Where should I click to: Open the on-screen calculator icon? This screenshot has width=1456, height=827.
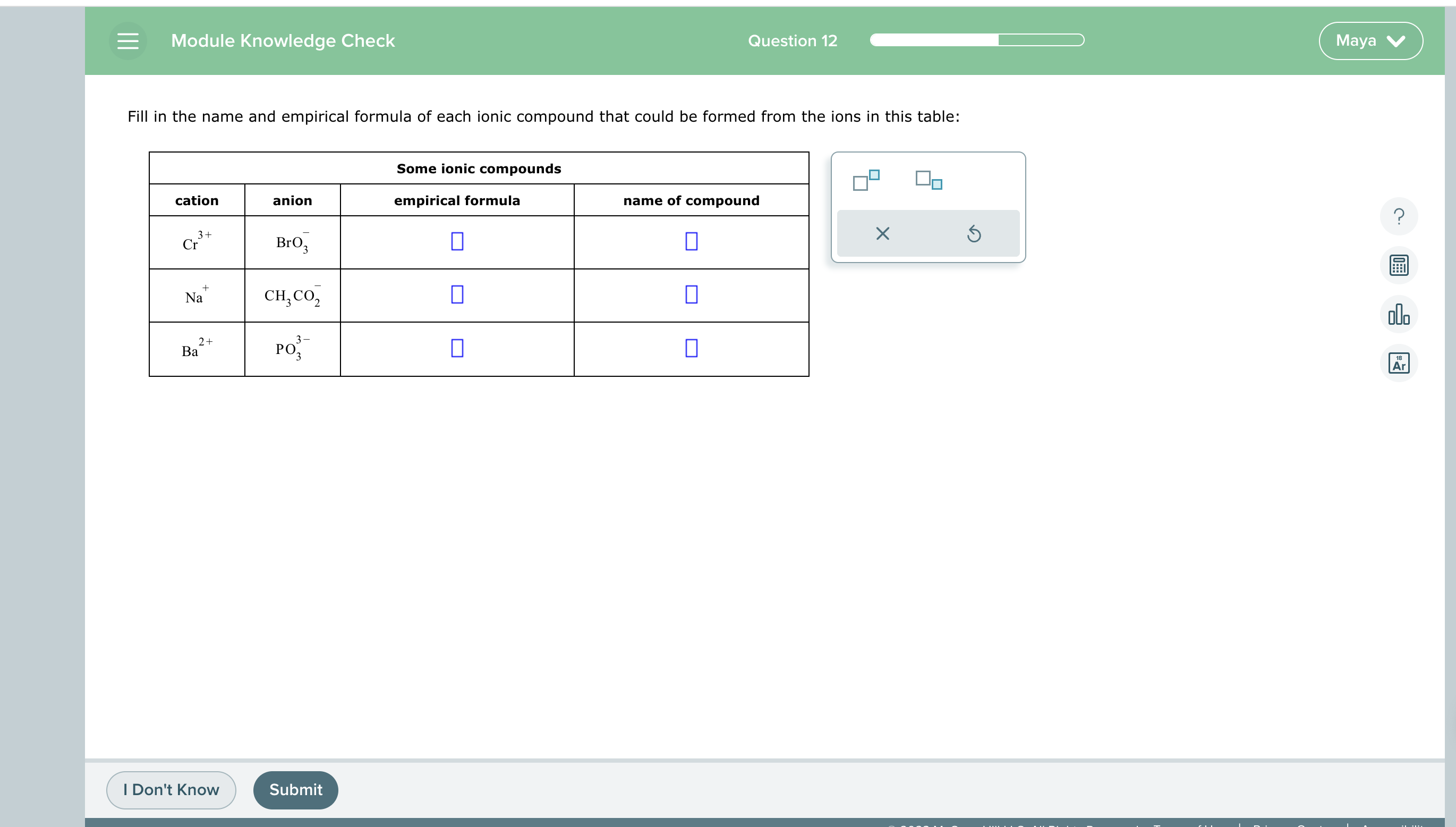(x=1399, y=265)
